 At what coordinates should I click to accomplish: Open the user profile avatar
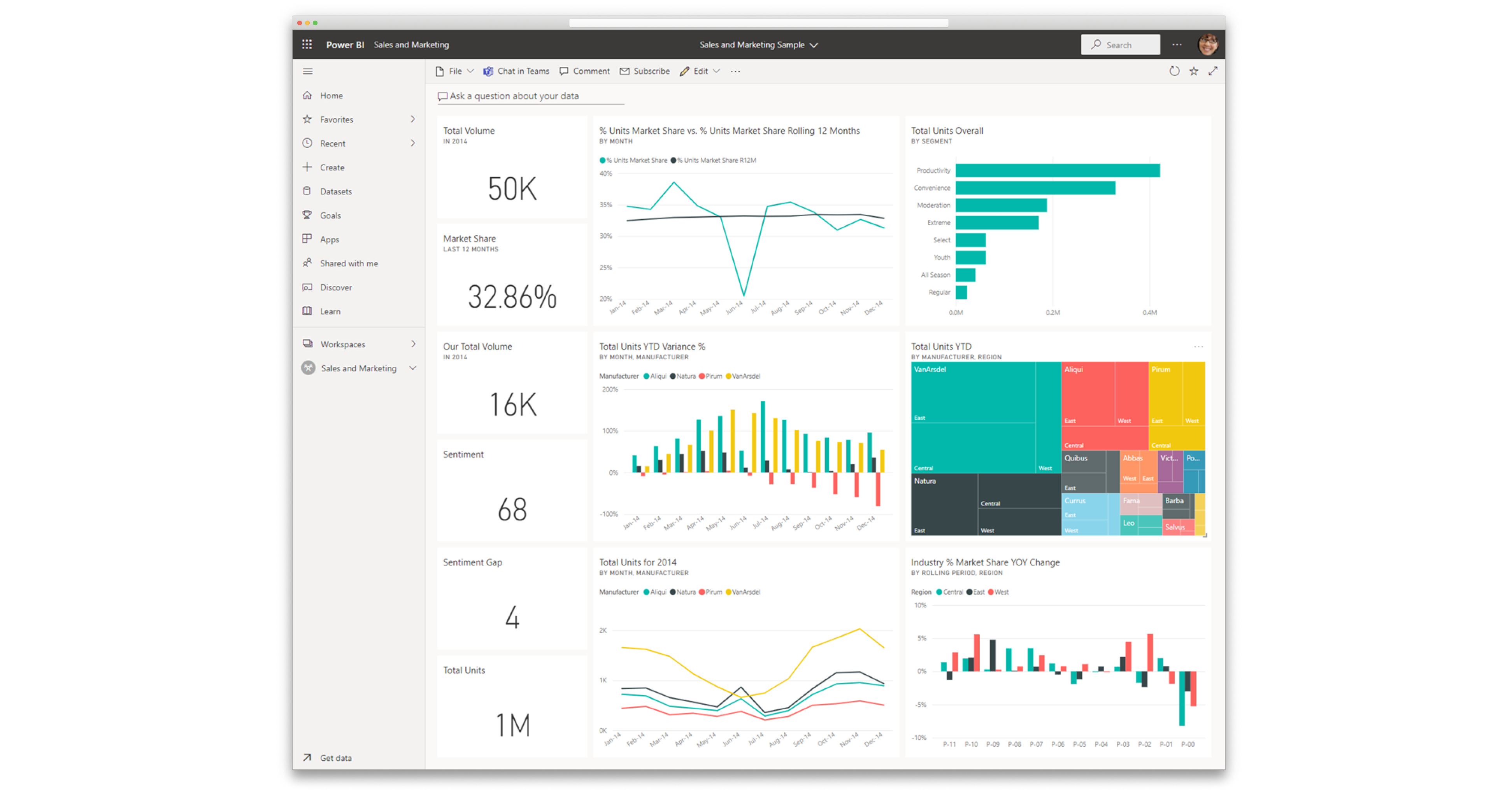(1207, 44)
